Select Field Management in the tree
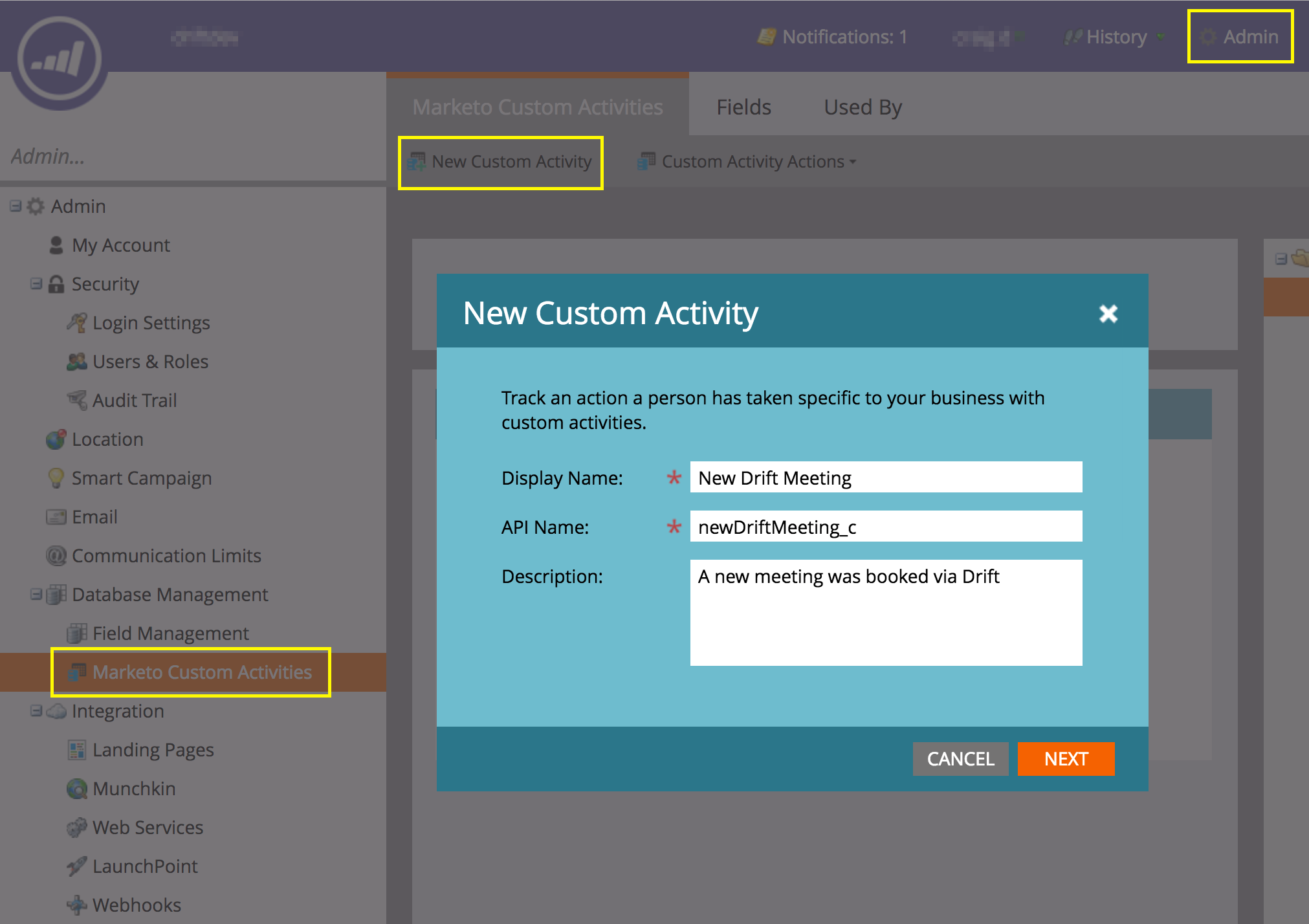 (170, 633)
